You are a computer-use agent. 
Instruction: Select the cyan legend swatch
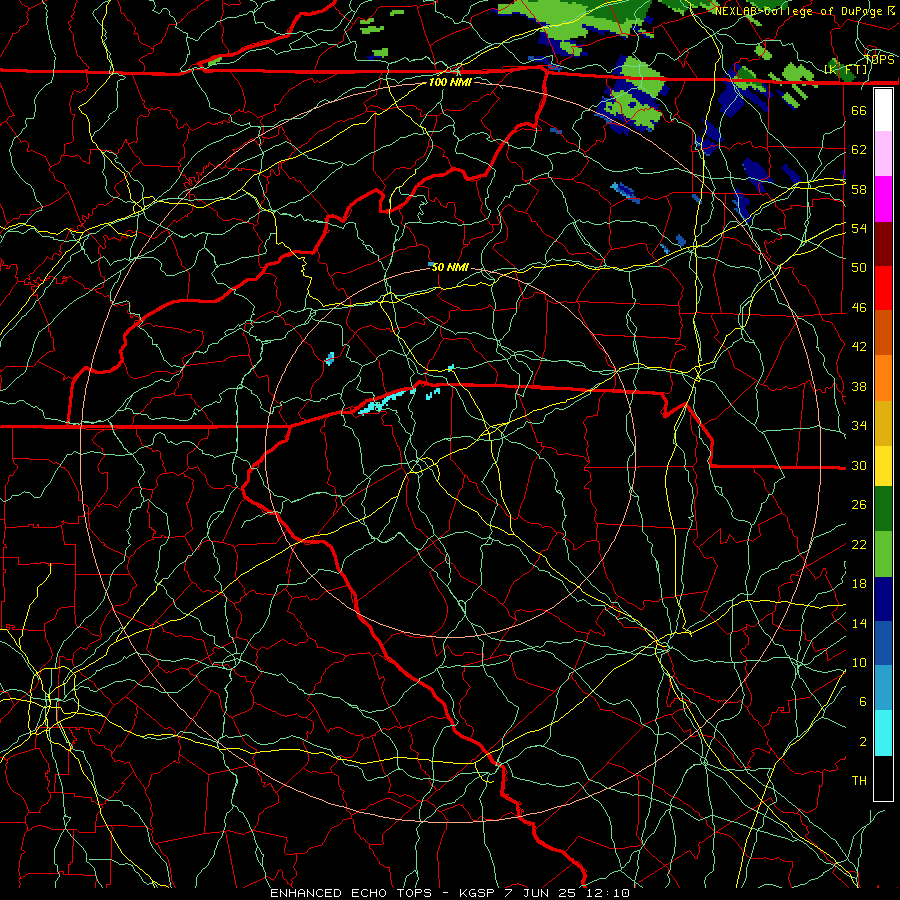[883, 733]
